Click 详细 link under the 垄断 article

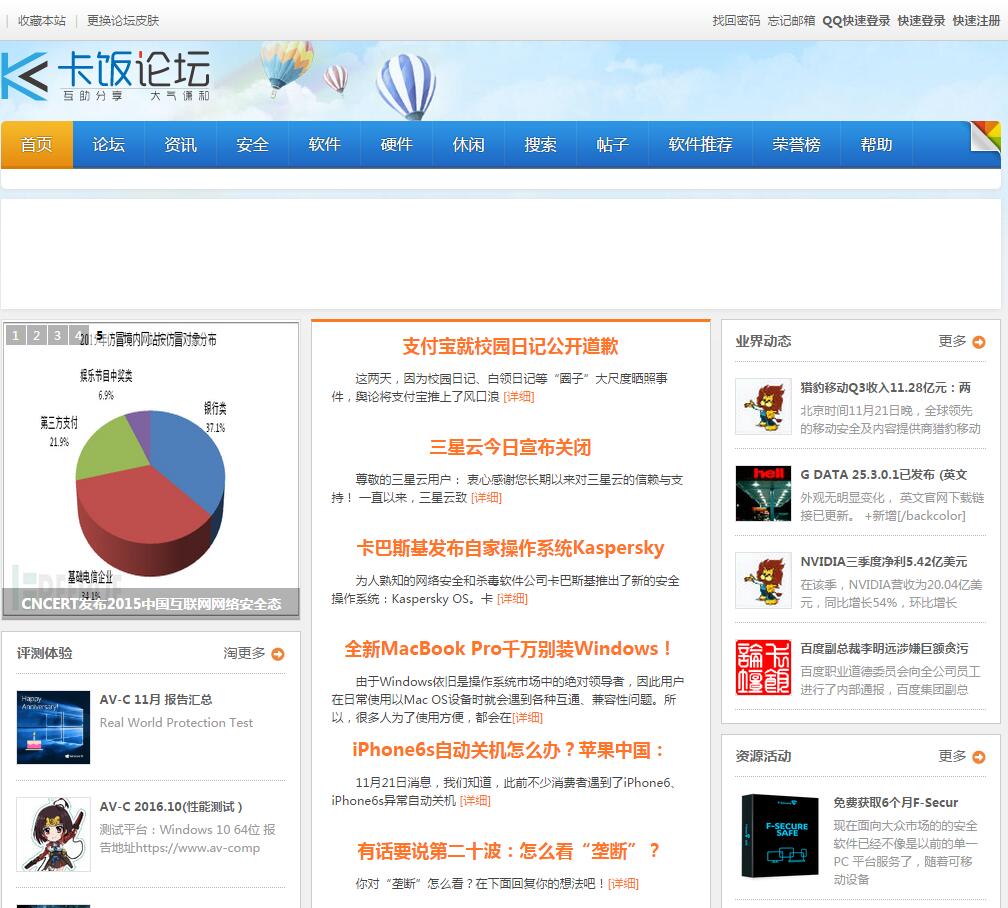(x=623, y=884)
